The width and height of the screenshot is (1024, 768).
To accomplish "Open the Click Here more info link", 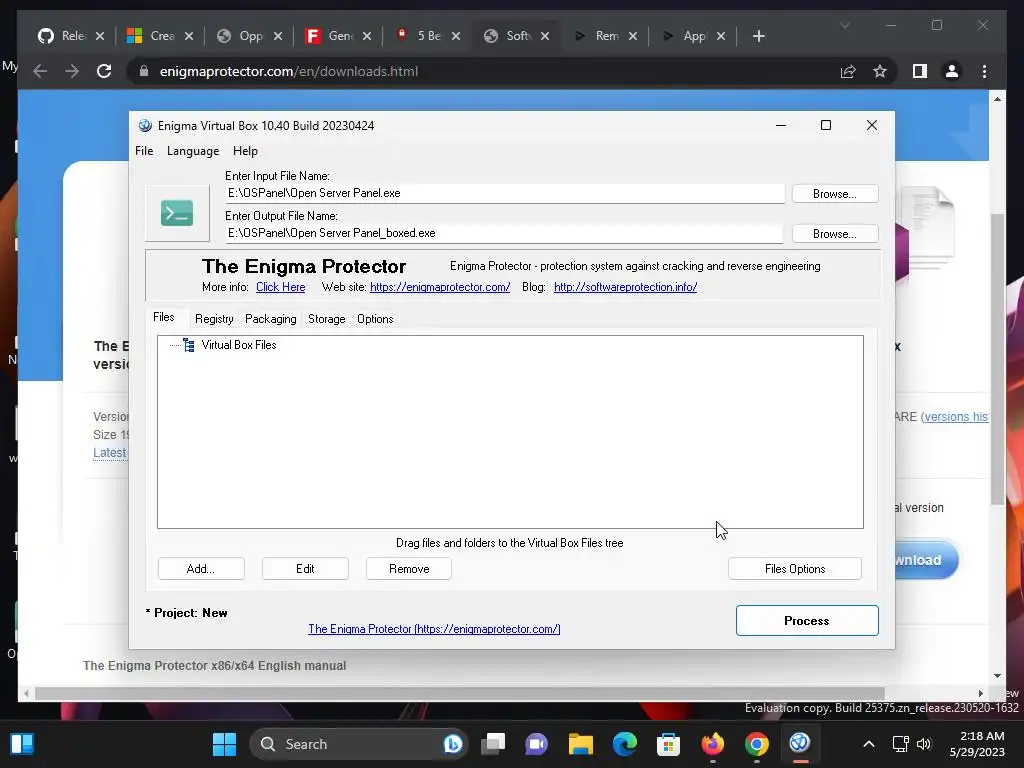I will point(281,287).
